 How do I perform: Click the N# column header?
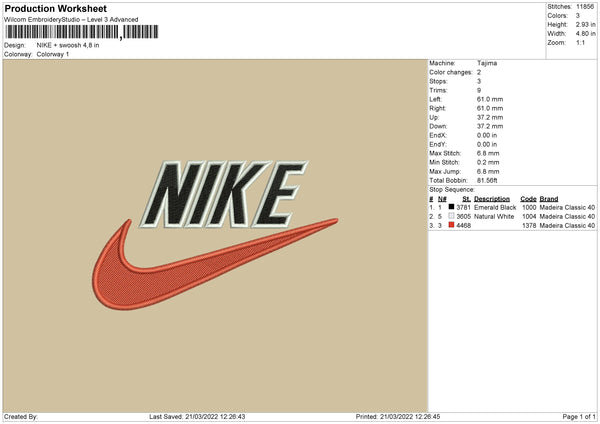tap(442, 199)
